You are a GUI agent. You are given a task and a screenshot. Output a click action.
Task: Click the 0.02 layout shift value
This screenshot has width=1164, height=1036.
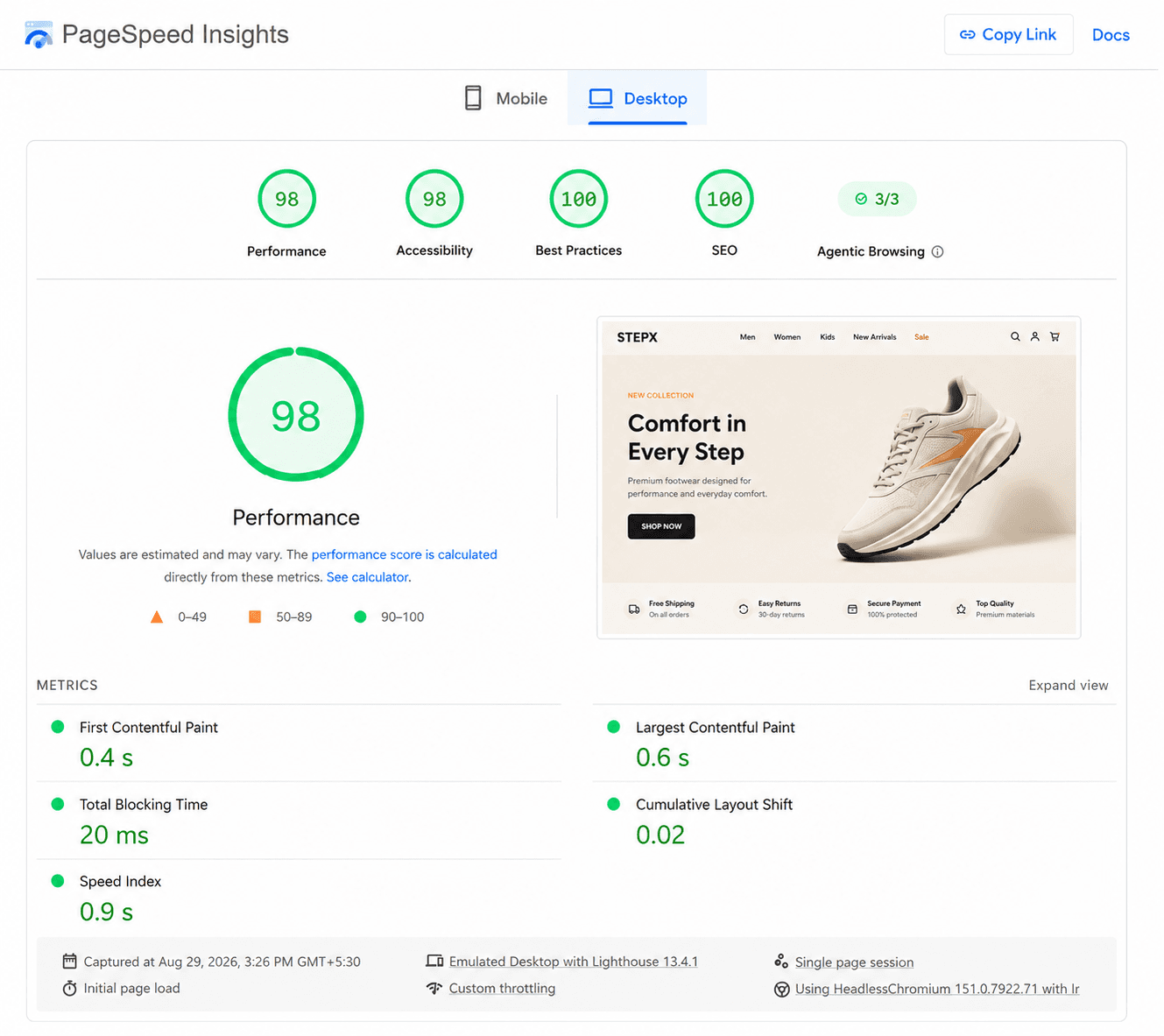coord(660,835)
